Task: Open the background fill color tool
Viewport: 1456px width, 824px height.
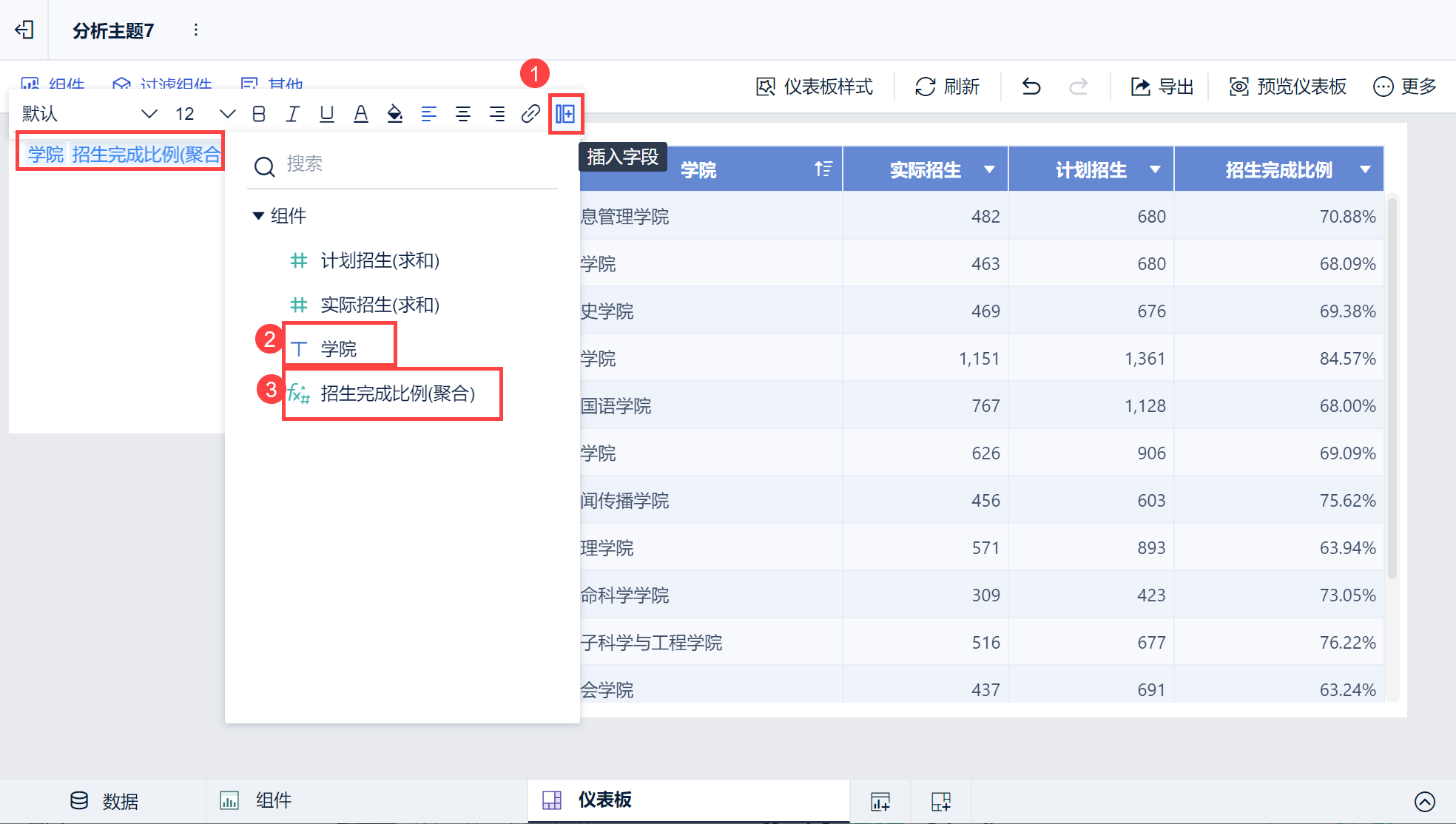Action: coord(394,114)
